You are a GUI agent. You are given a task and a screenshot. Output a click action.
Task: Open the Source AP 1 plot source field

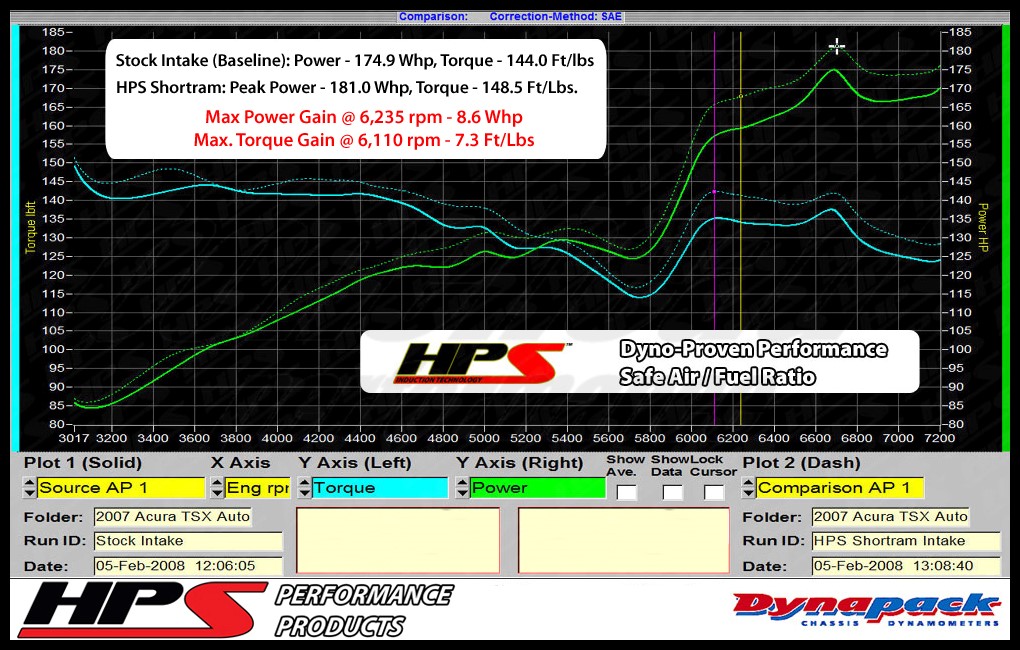tap(121, 488)
